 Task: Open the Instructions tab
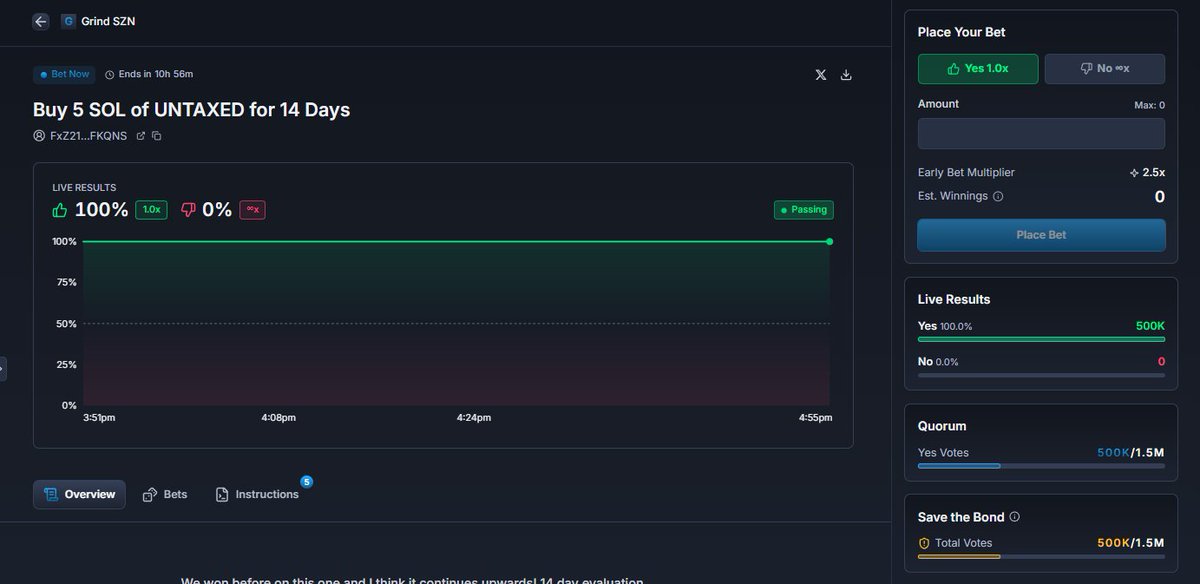[257, 494]
